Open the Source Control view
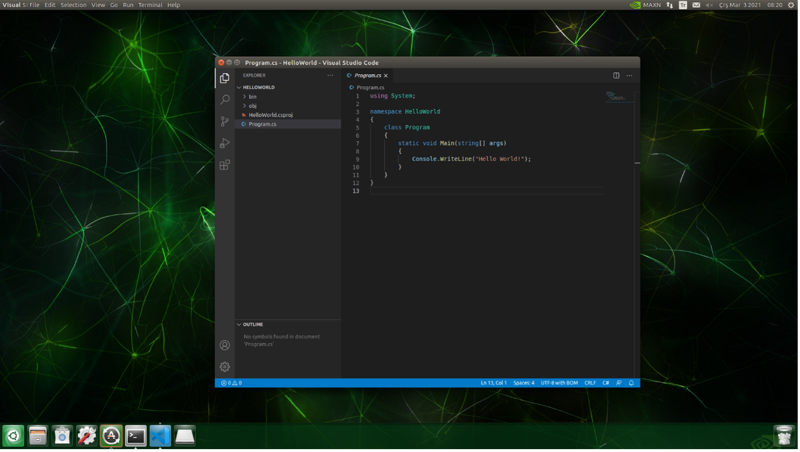800x452 pixels. [x=224, y=121]
